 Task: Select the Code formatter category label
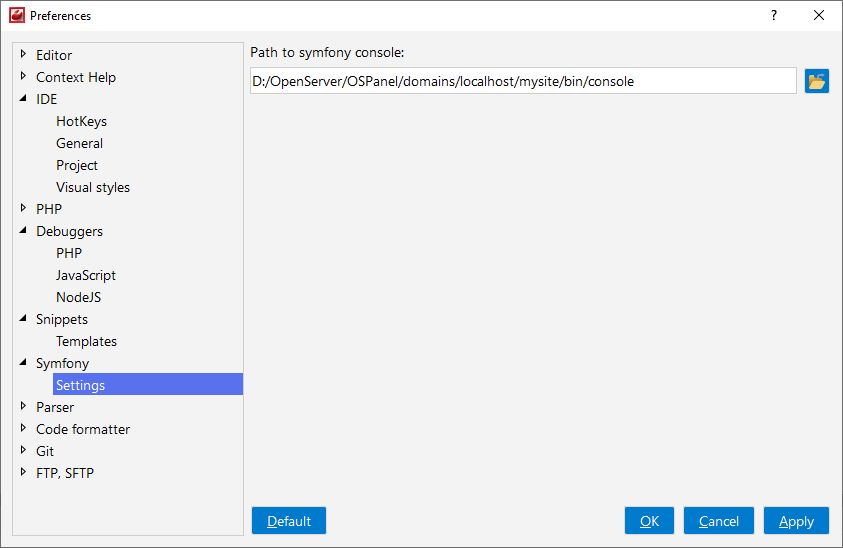click(83, 430)
